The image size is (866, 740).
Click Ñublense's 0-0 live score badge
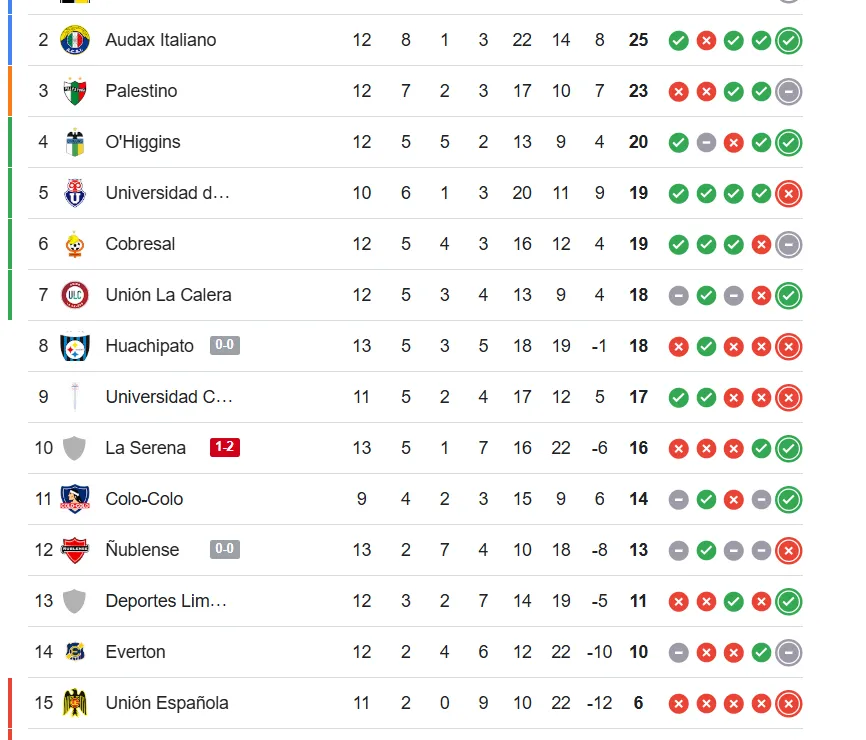(225, 550)
